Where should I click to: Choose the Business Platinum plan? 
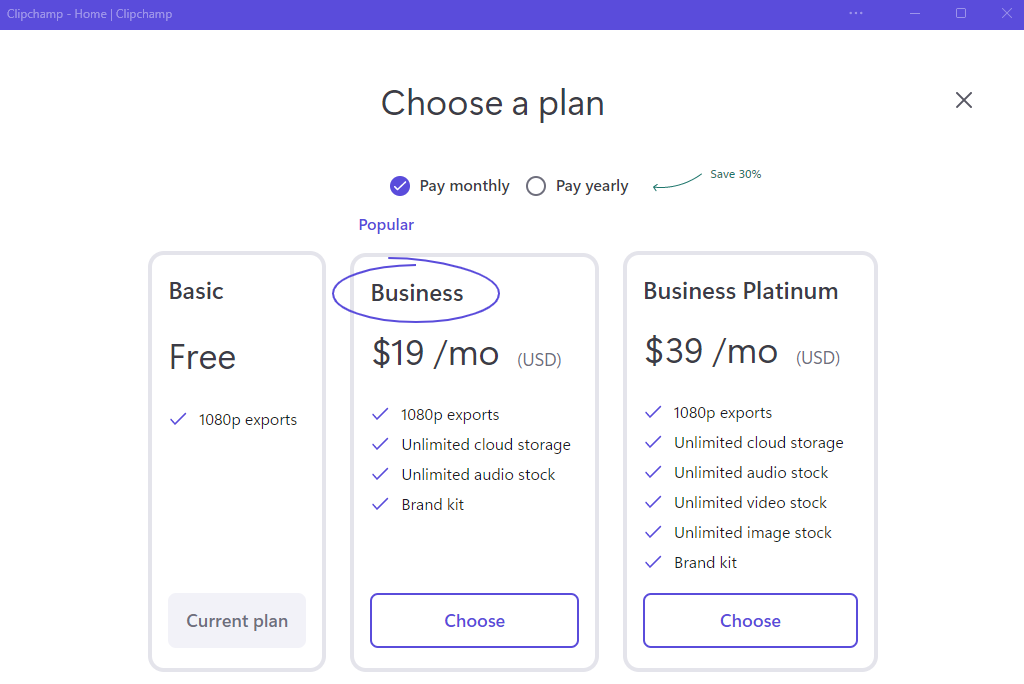(750, 621)
